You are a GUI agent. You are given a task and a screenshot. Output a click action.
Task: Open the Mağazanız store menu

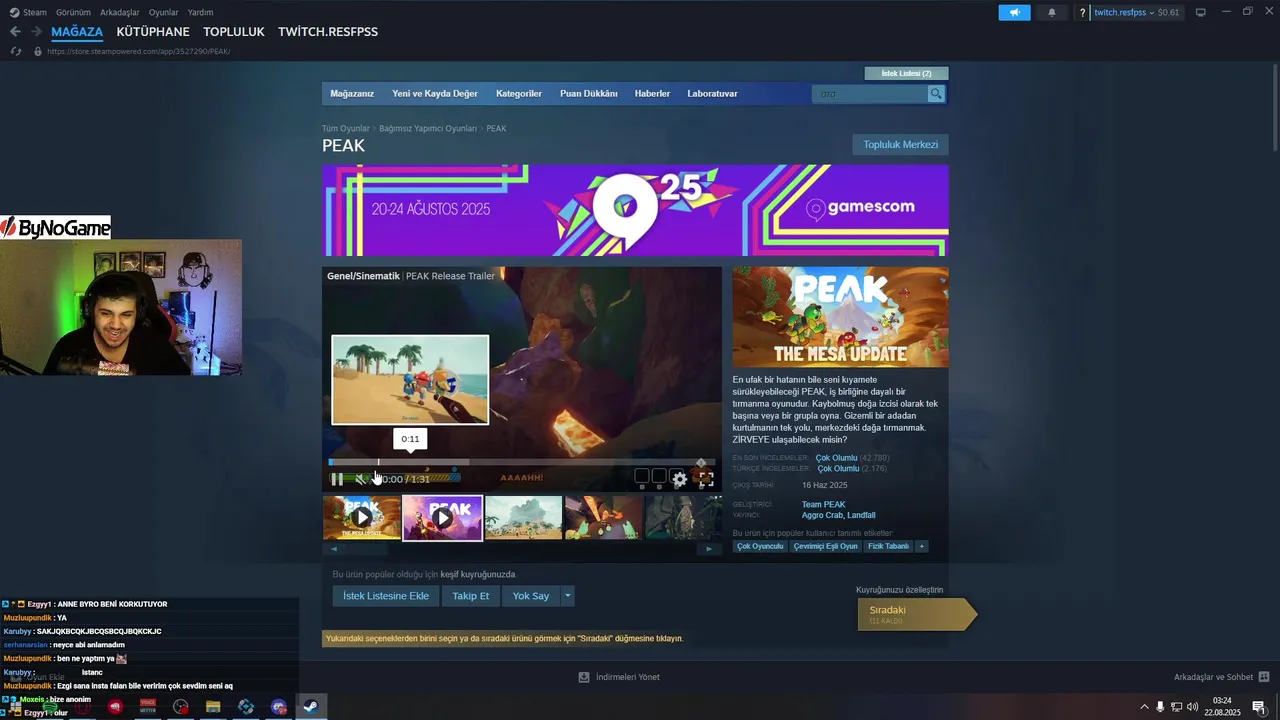[352, 93]
